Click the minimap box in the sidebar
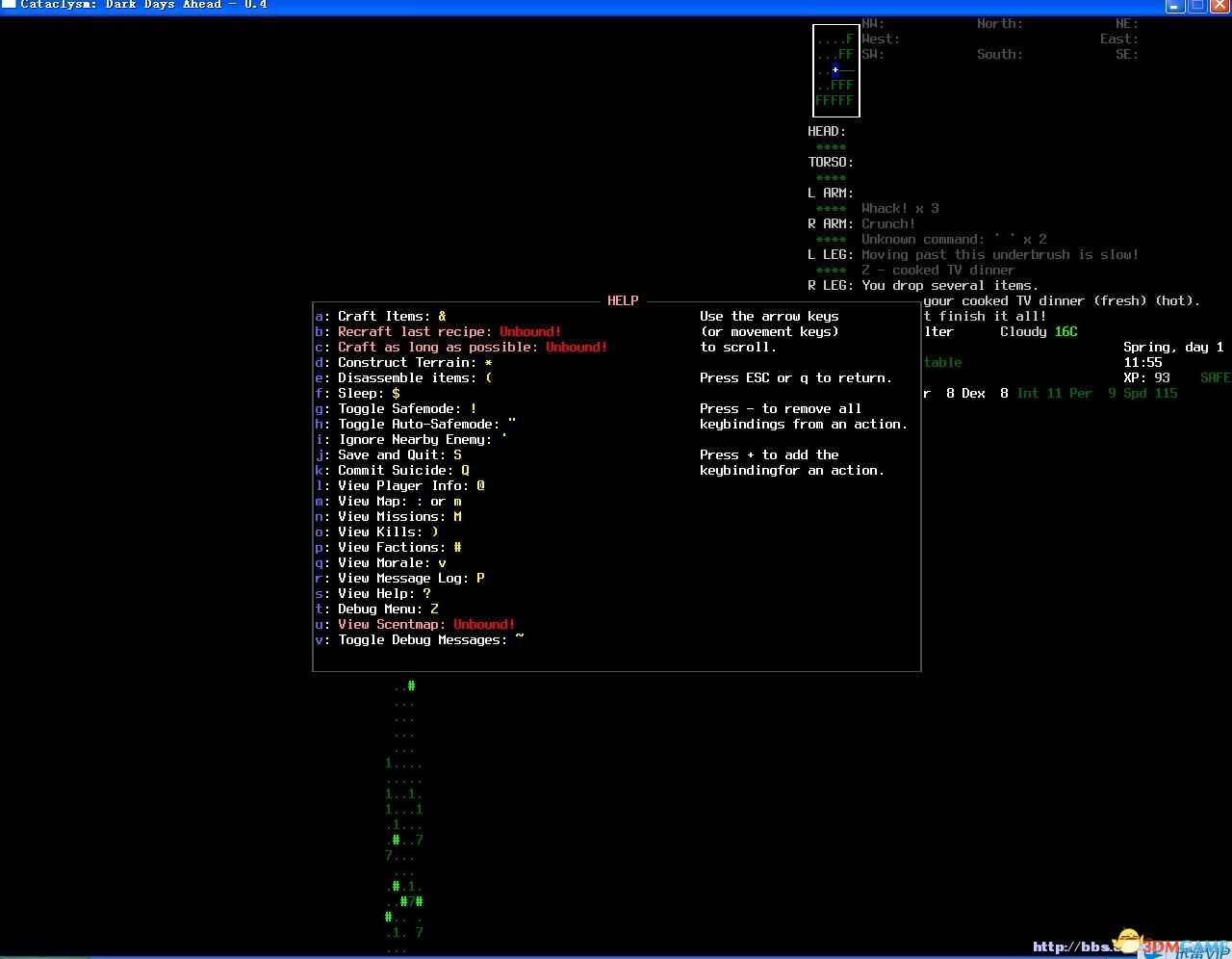 point(835,70)
